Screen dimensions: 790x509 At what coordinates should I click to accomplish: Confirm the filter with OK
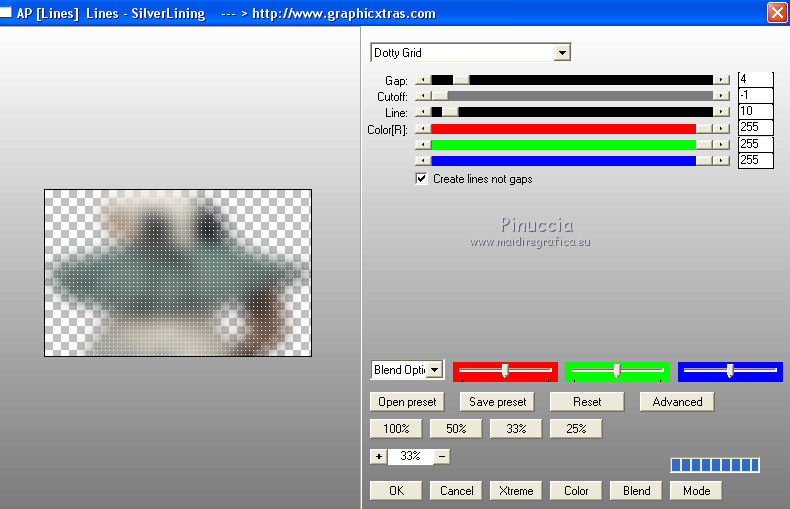point(396,491)
